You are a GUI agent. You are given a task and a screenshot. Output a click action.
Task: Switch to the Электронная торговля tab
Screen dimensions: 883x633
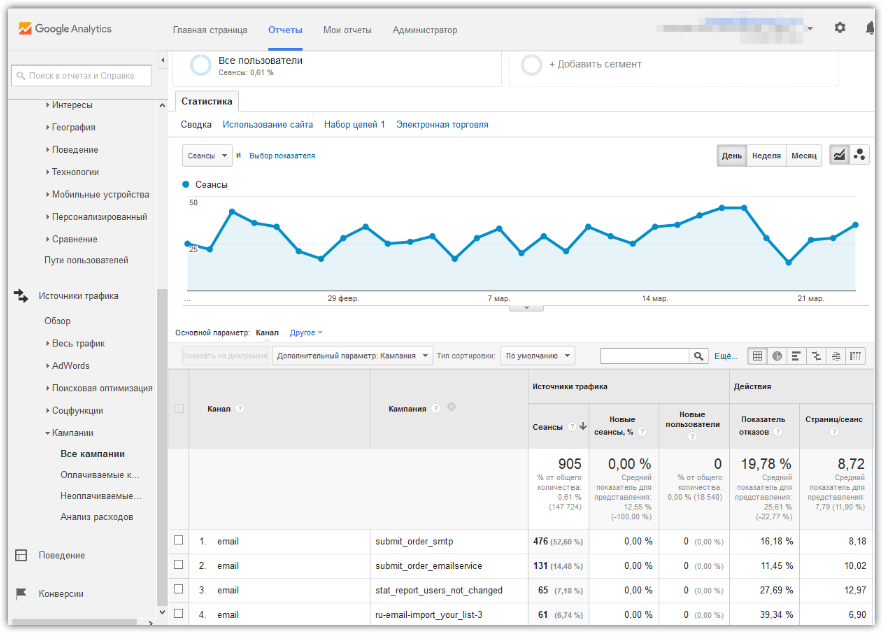(x=442, y=125)
